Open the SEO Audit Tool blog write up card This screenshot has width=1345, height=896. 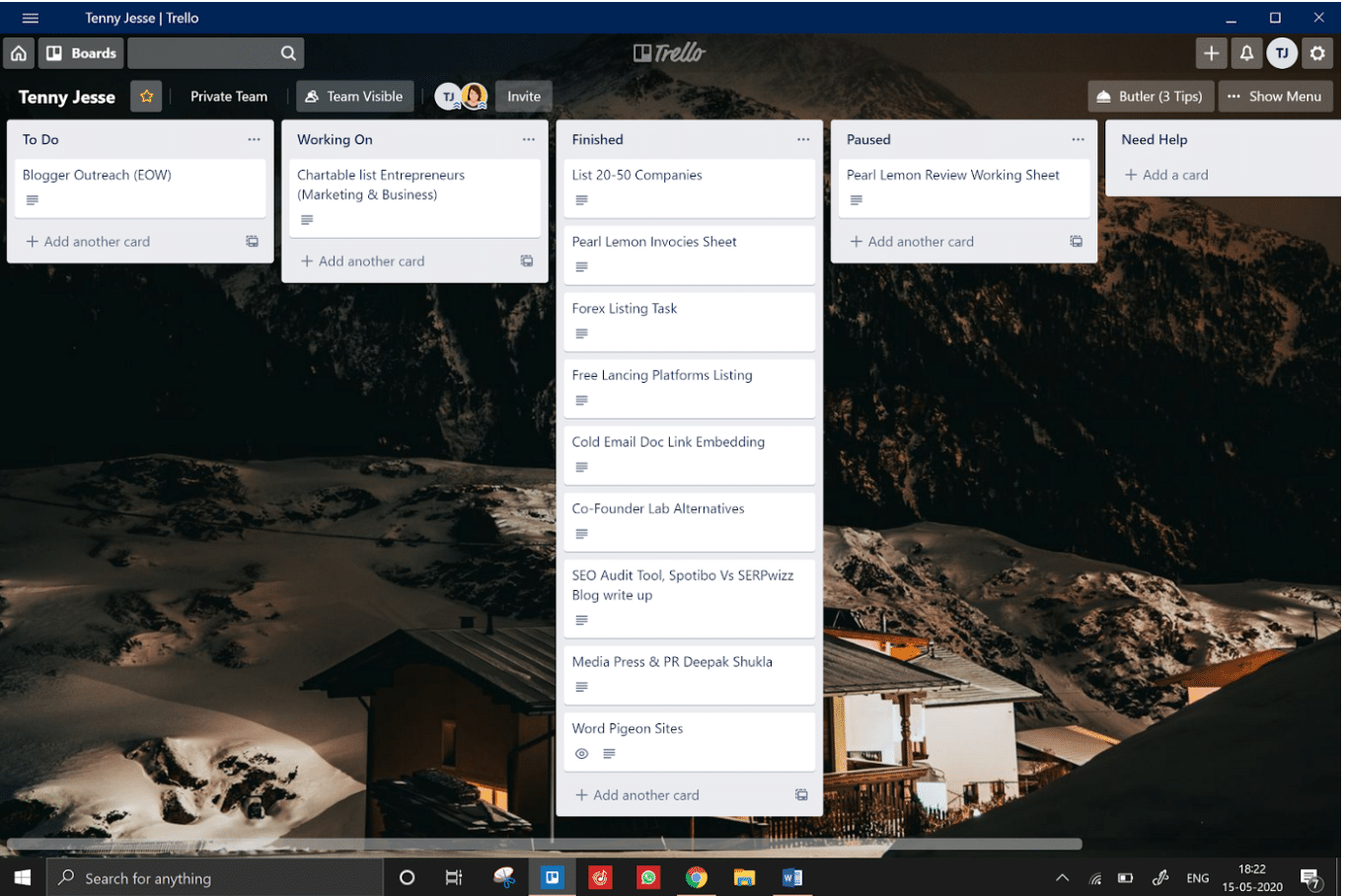(690, 598)
